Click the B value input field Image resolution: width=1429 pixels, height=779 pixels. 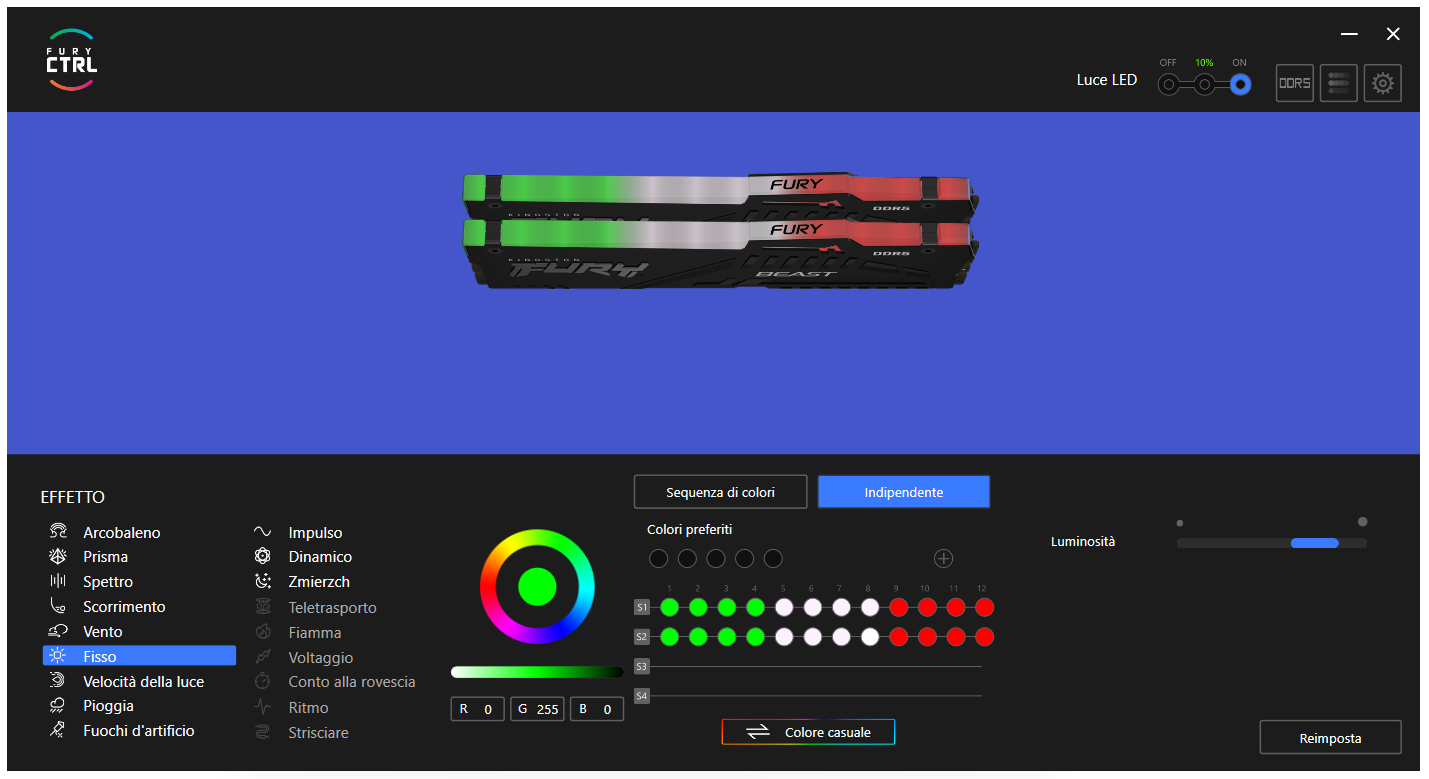(x=597, y=709)
